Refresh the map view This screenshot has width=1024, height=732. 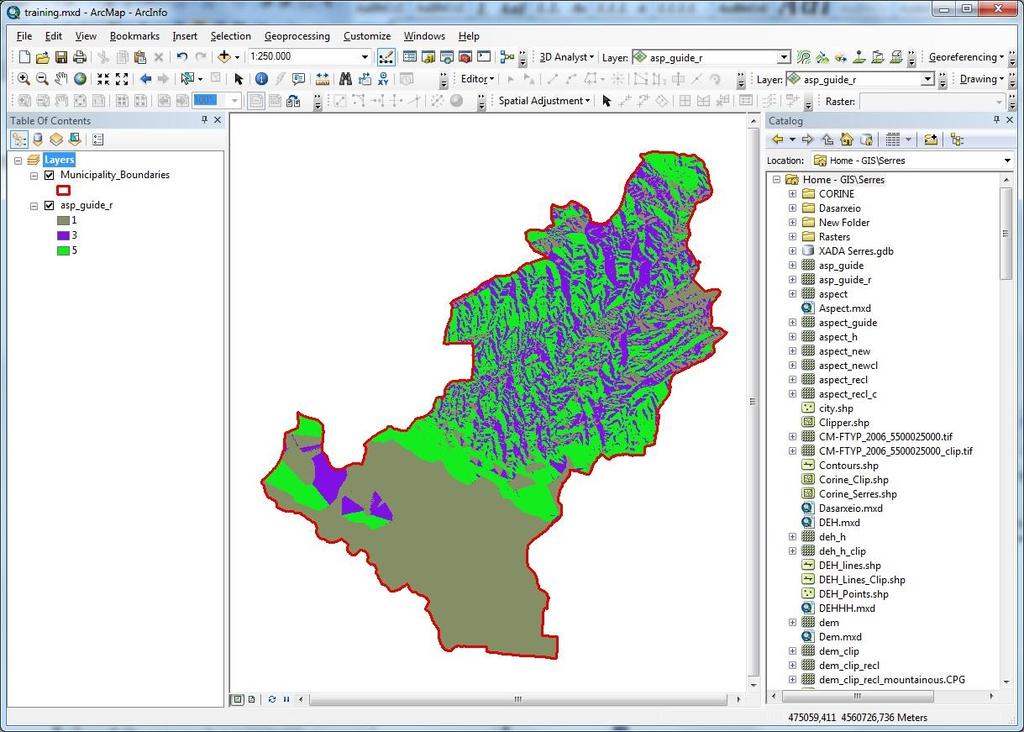(272, 699)
